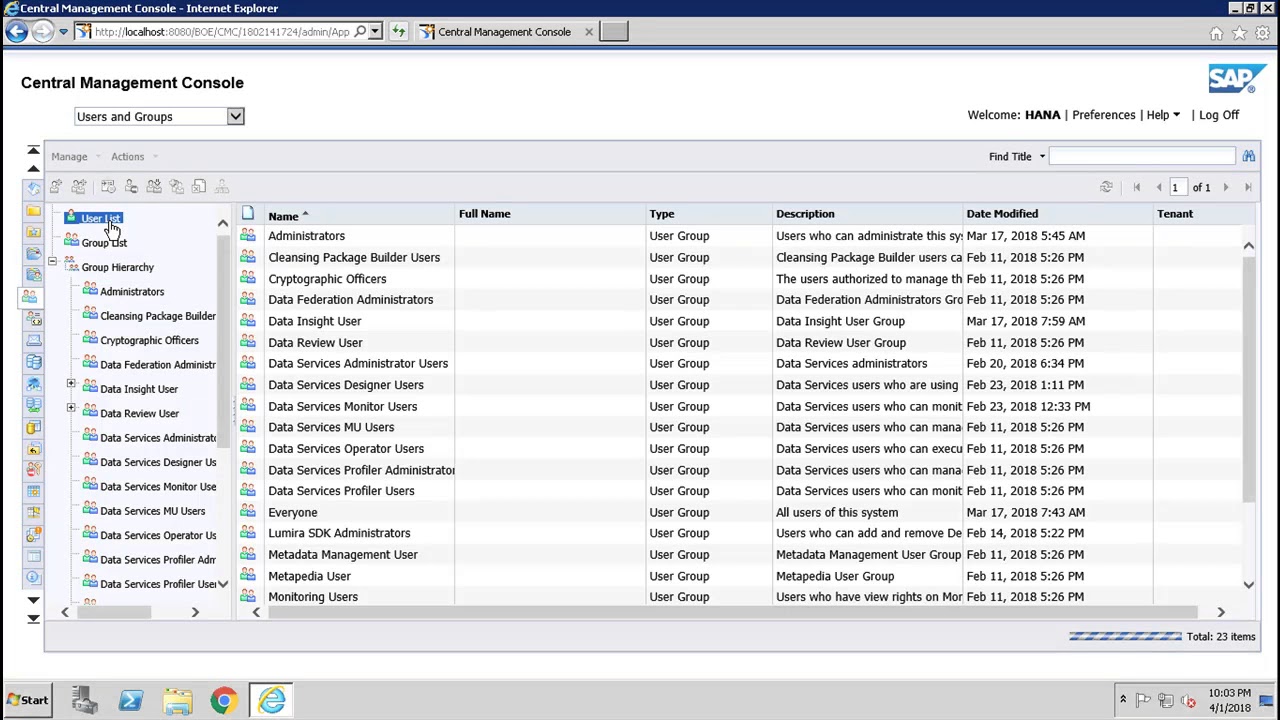Click the Create New Group toolbar icon
The height and width of the screenshot is (720, 1280).
click(79, 187)
